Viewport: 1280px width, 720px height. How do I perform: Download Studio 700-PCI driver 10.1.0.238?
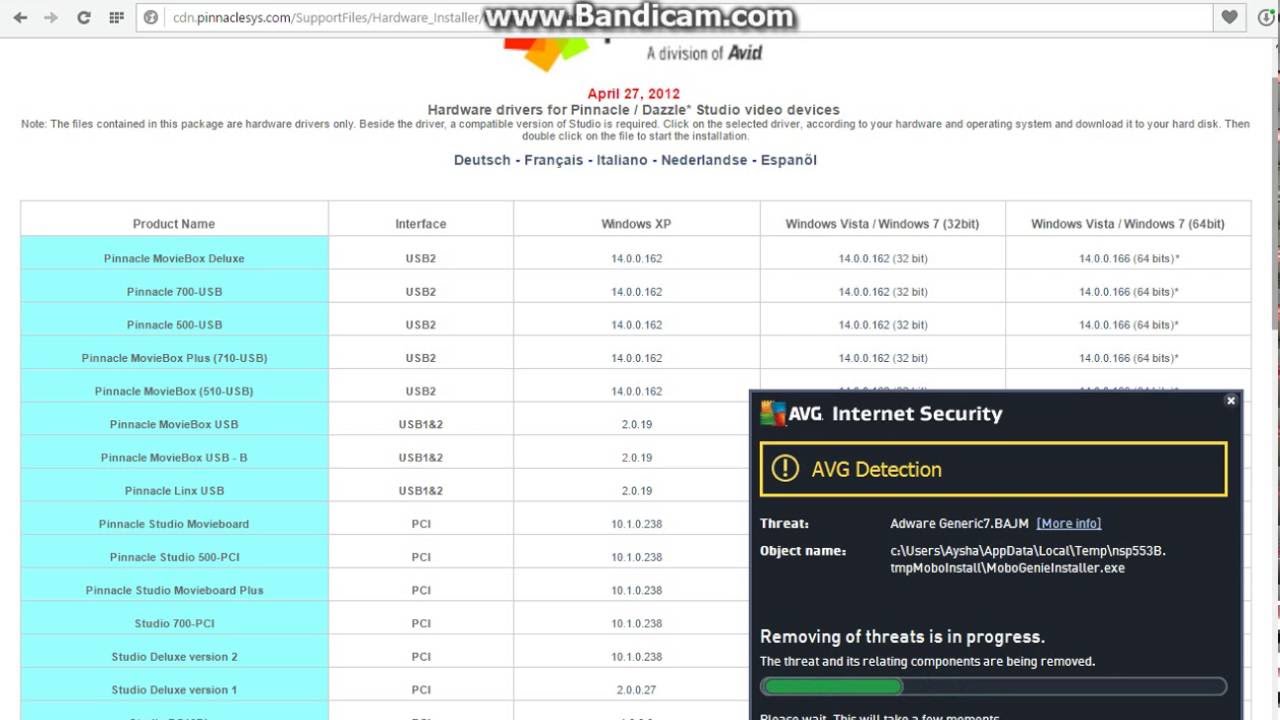point(636,623)
